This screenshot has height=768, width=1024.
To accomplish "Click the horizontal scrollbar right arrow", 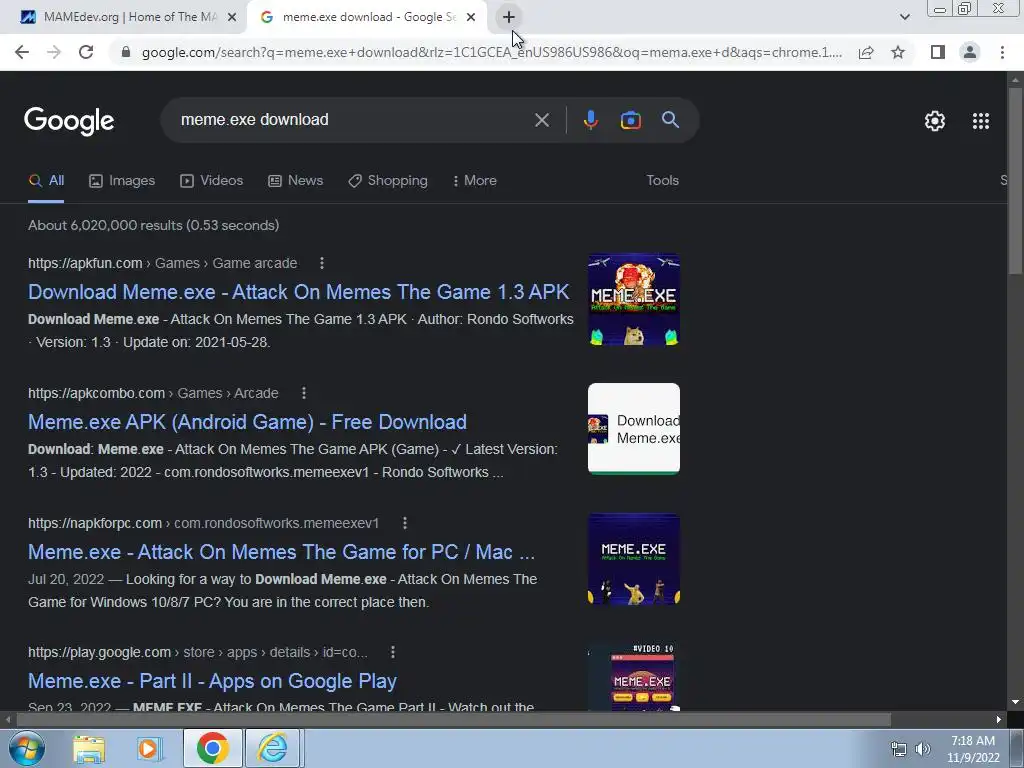I will [x=999, y=720].
